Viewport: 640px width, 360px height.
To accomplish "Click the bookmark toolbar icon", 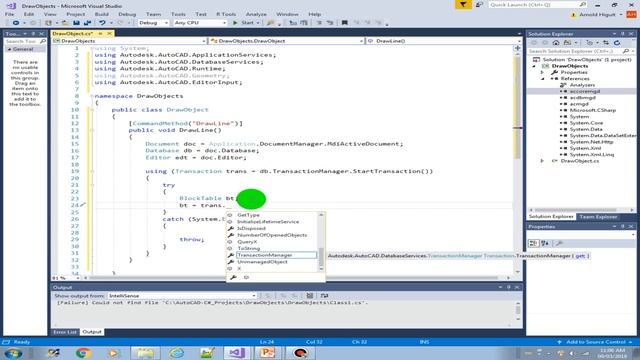I will coord(344,23).
